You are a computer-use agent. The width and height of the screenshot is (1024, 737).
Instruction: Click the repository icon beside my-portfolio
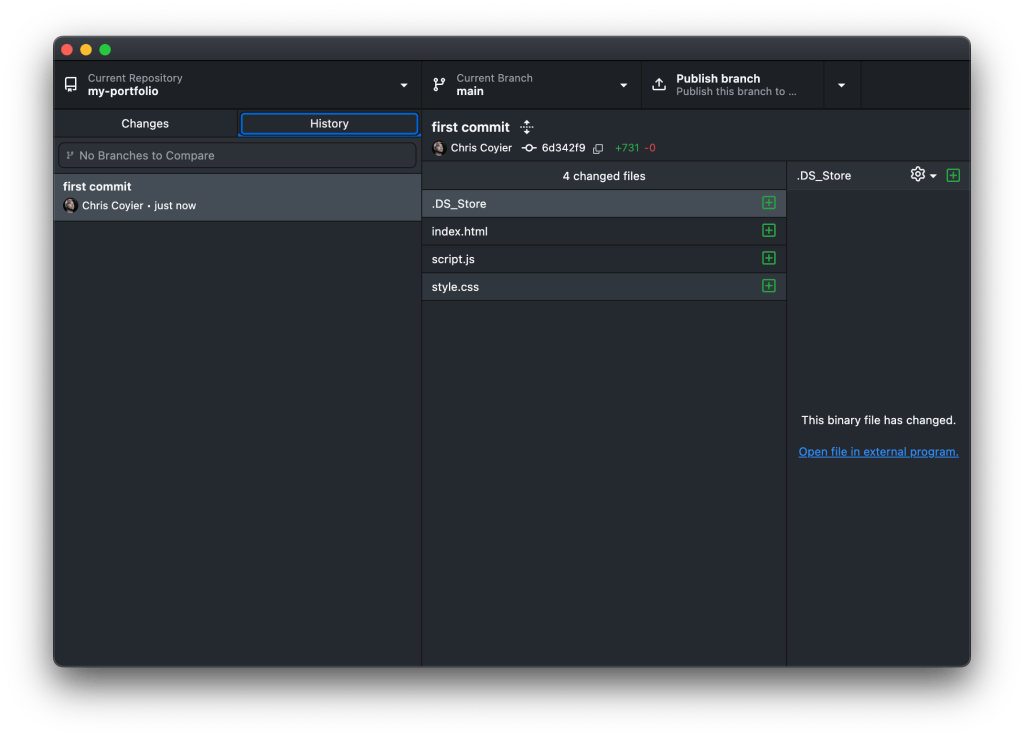tap(70, 84)
